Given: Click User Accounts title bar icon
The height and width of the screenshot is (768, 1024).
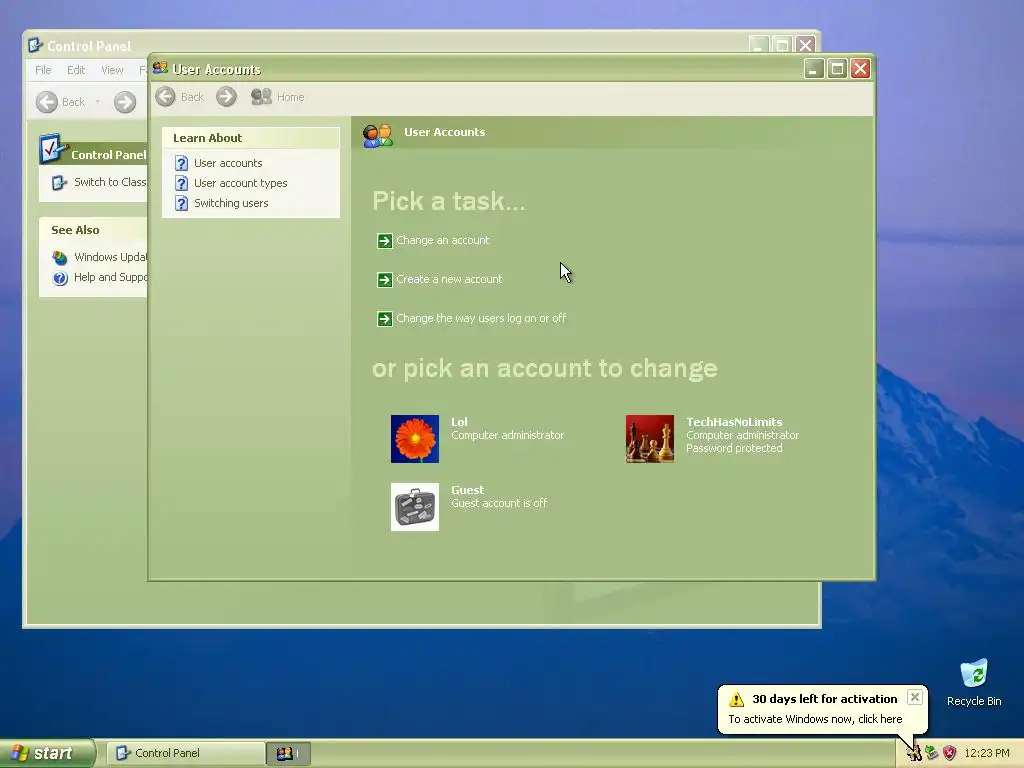Looking at the screenshot, I should point(161,68).
